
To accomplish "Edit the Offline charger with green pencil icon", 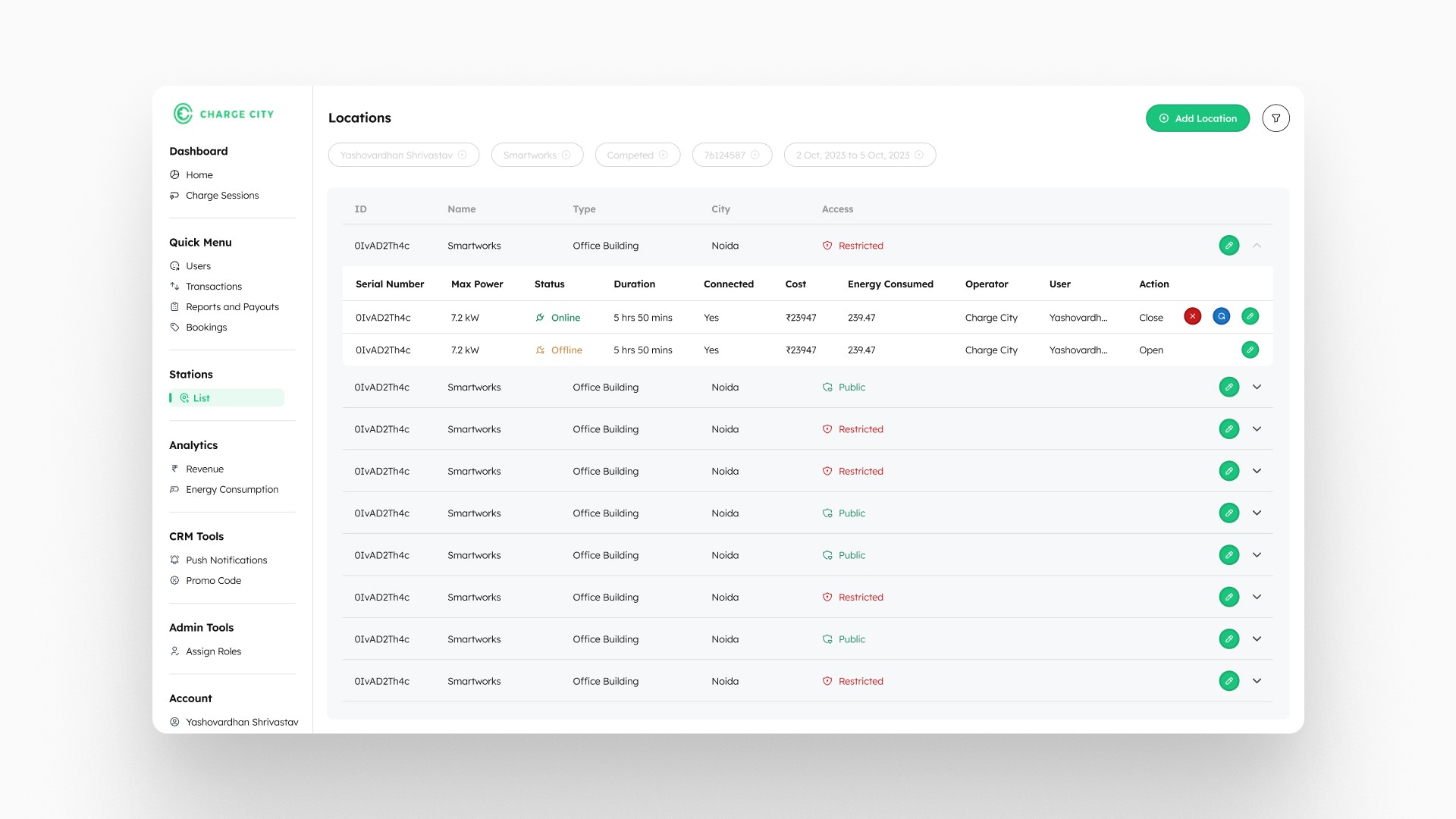I will click(1250, 350).
